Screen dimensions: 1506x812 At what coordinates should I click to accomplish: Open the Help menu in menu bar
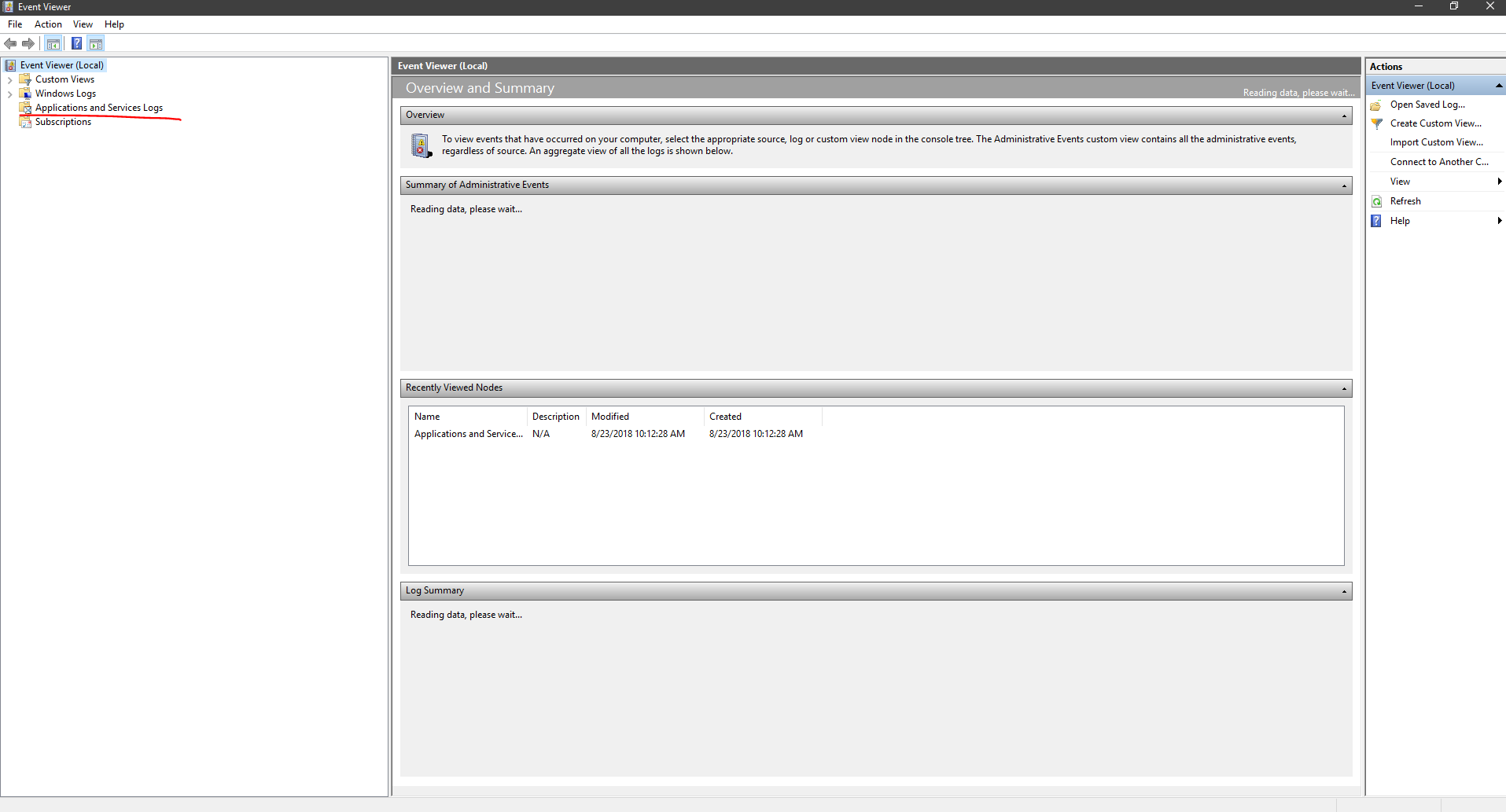click(114, 24)
